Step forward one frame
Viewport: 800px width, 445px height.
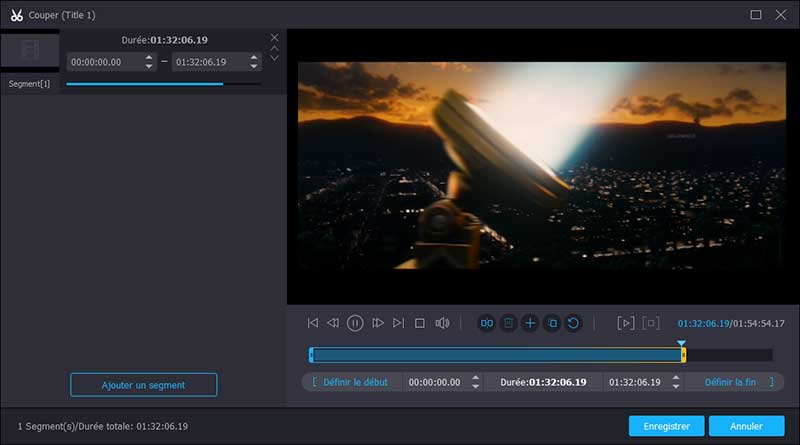[378, 323]
